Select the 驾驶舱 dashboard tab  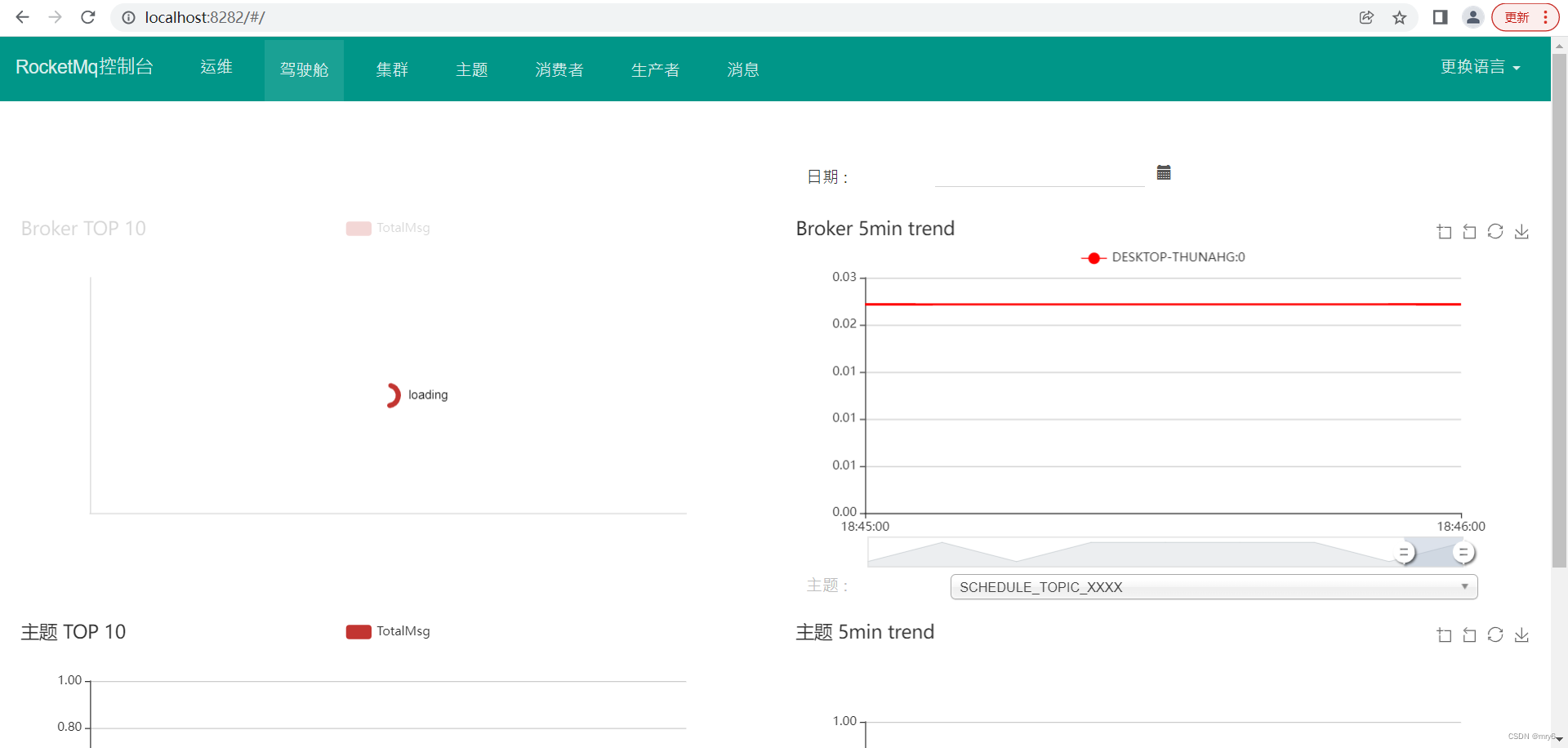[304, 69]
